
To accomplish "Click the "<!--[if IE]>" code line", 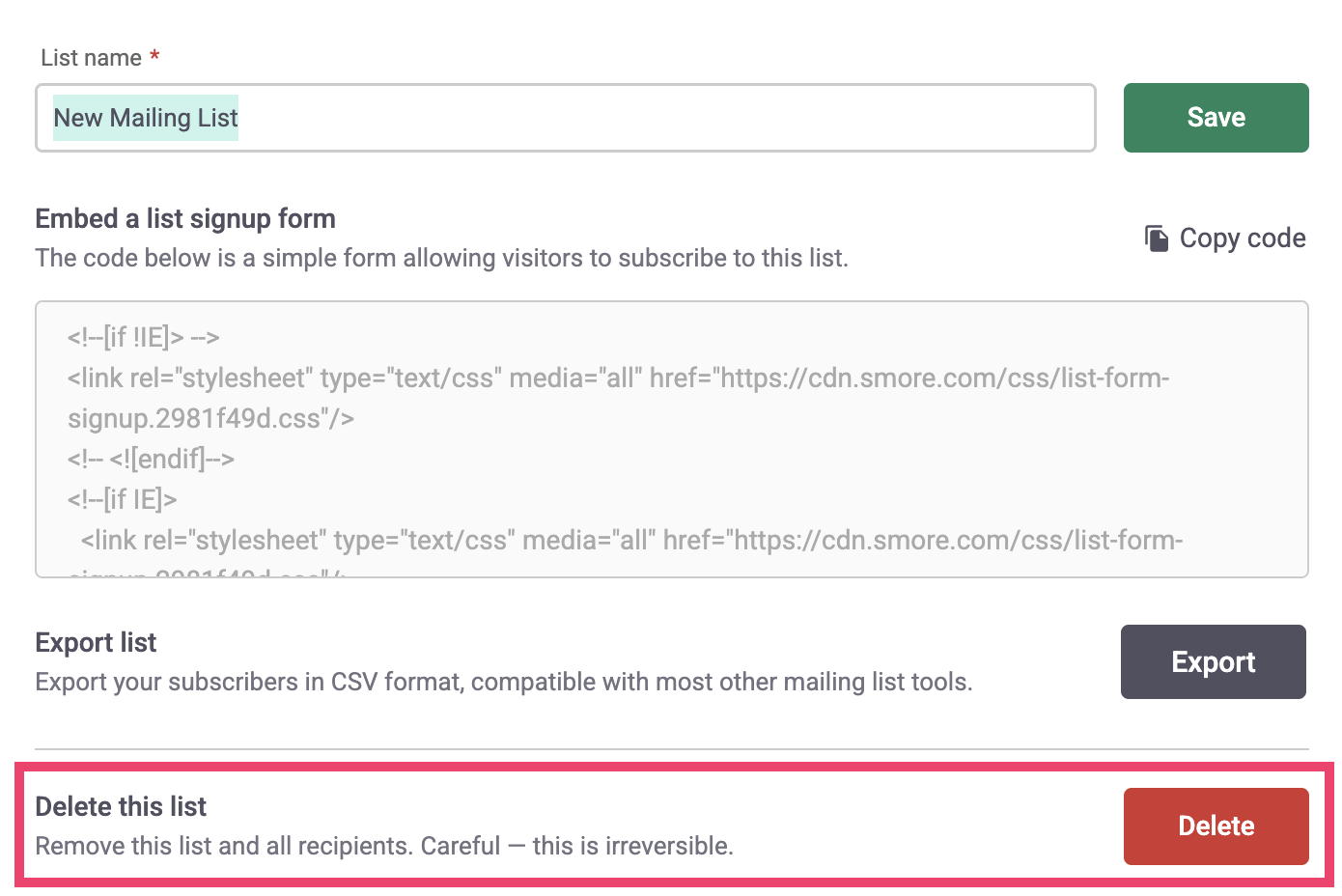I will coord(123,500).
